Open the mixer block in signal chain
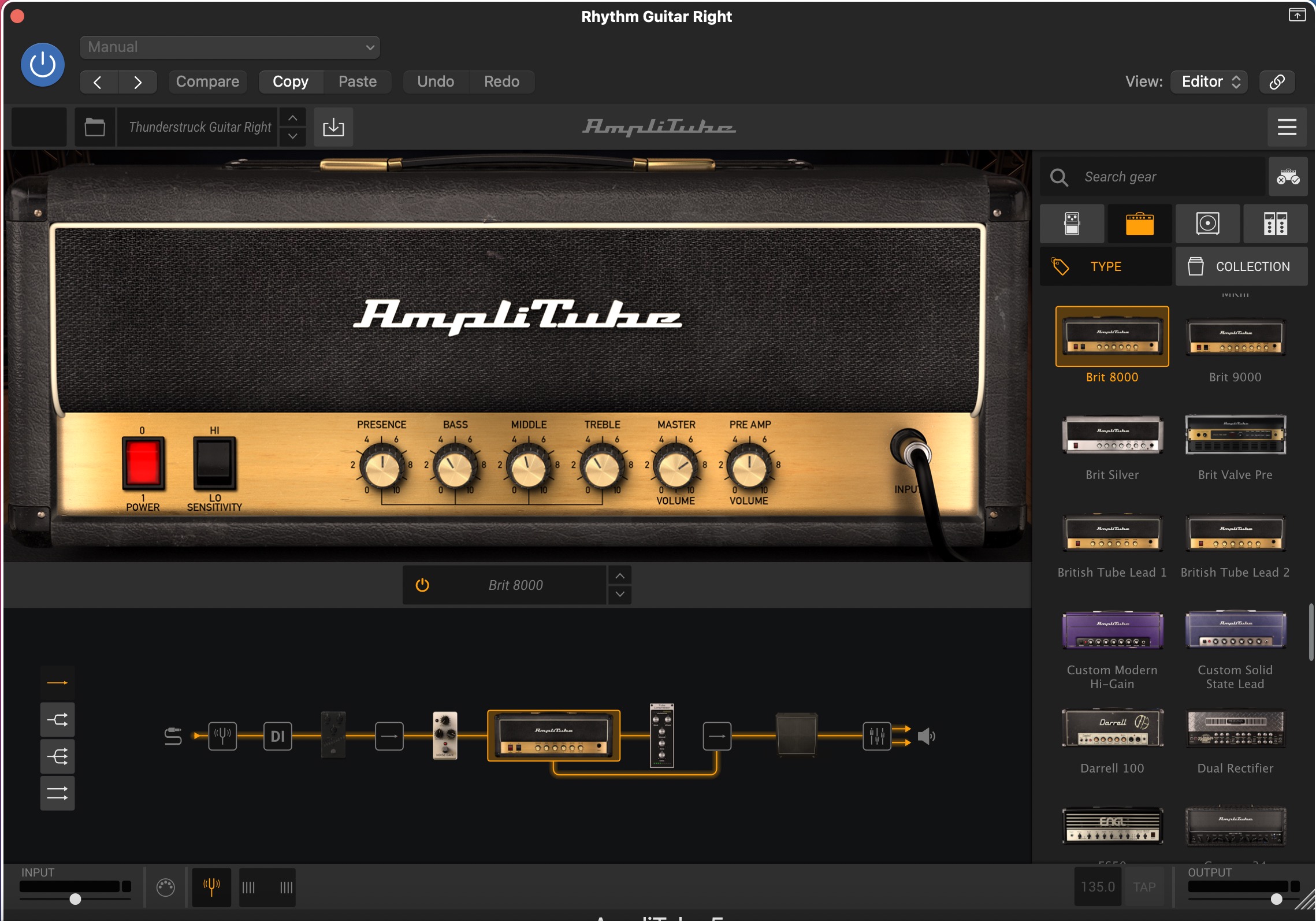 pos(877,736)
